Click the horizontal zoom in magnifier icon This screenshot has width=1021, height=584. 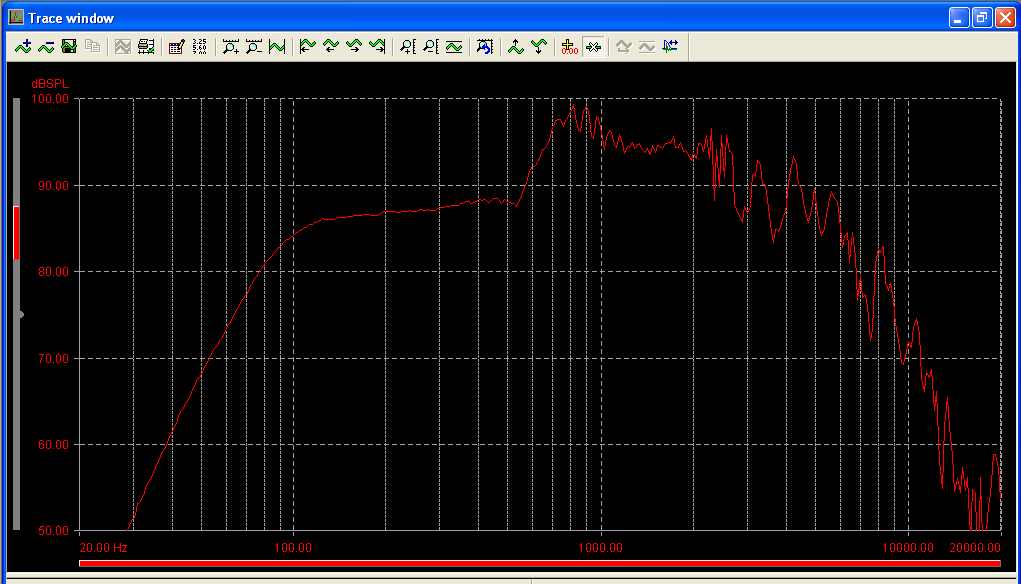pos(231,47)
